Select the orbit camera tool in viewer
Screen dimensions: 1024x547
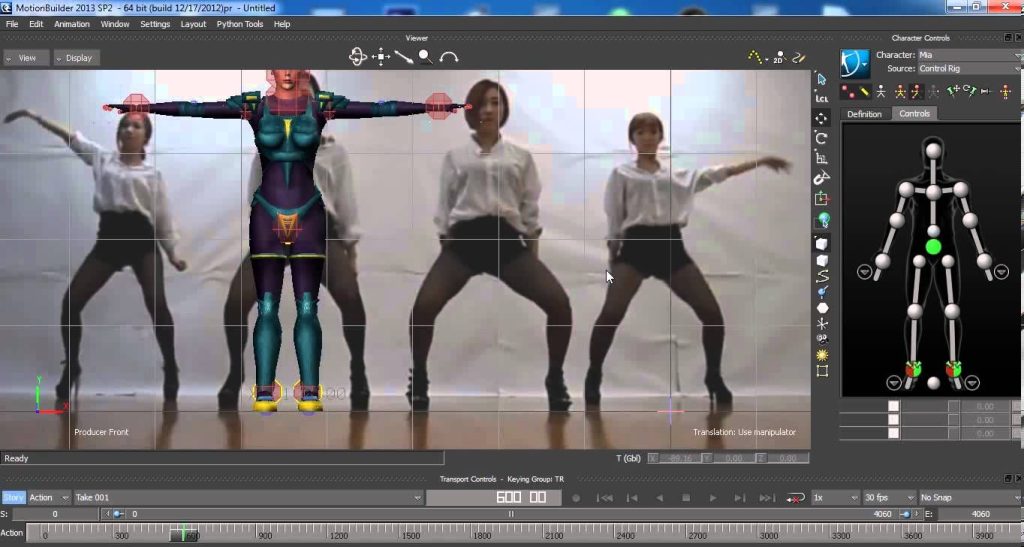[x=358, y=57]
